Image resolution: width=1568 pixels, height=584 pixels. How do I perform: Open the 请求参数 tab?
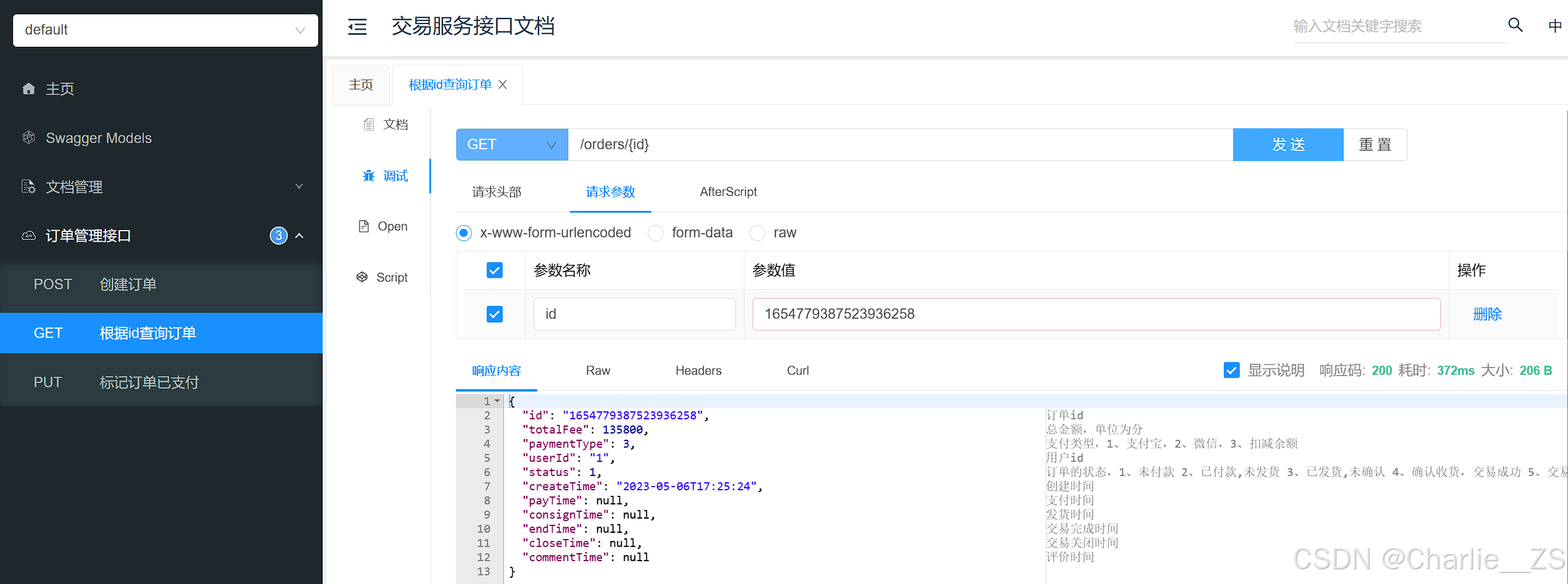pos(610,192)
